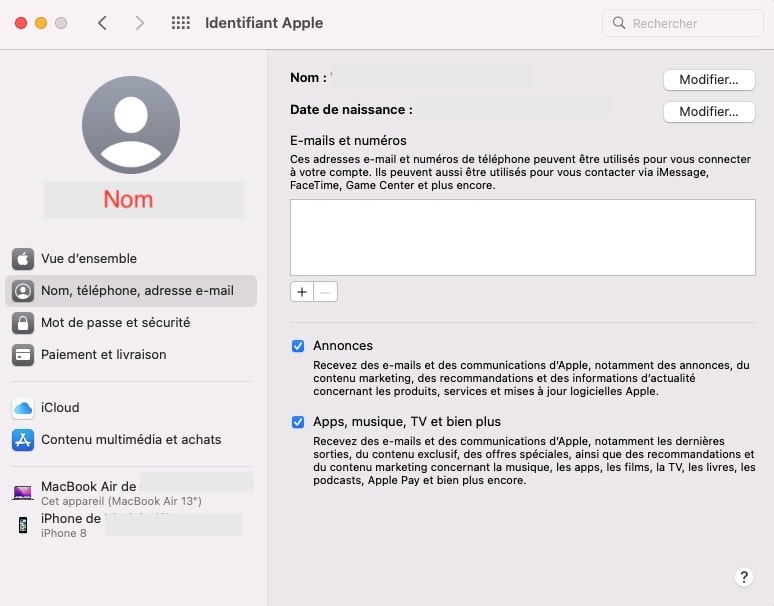This screenshot has width=774, height=606.
Task: Add an email or number with plus
Action: [x=302, y=292]
